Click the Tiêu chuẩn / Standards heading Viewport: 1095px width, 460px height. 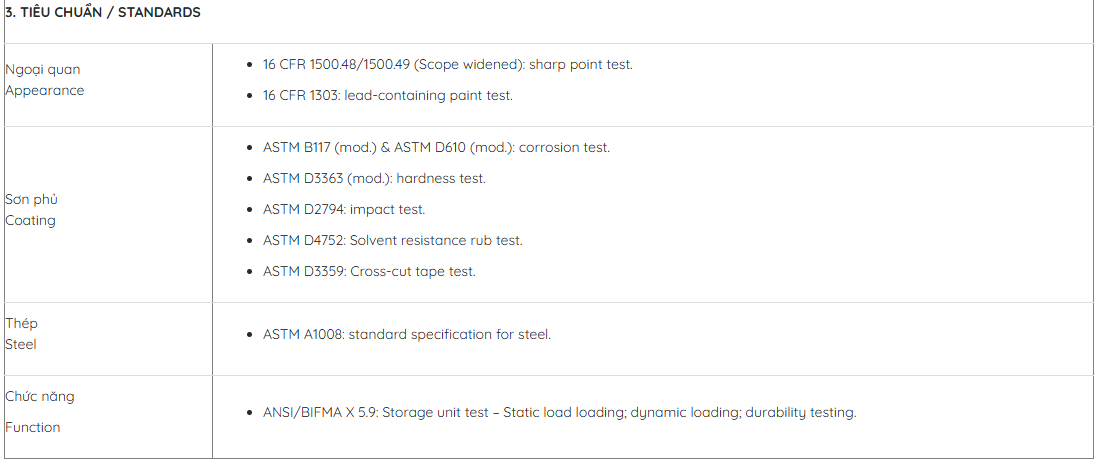[x=103, y=13]
